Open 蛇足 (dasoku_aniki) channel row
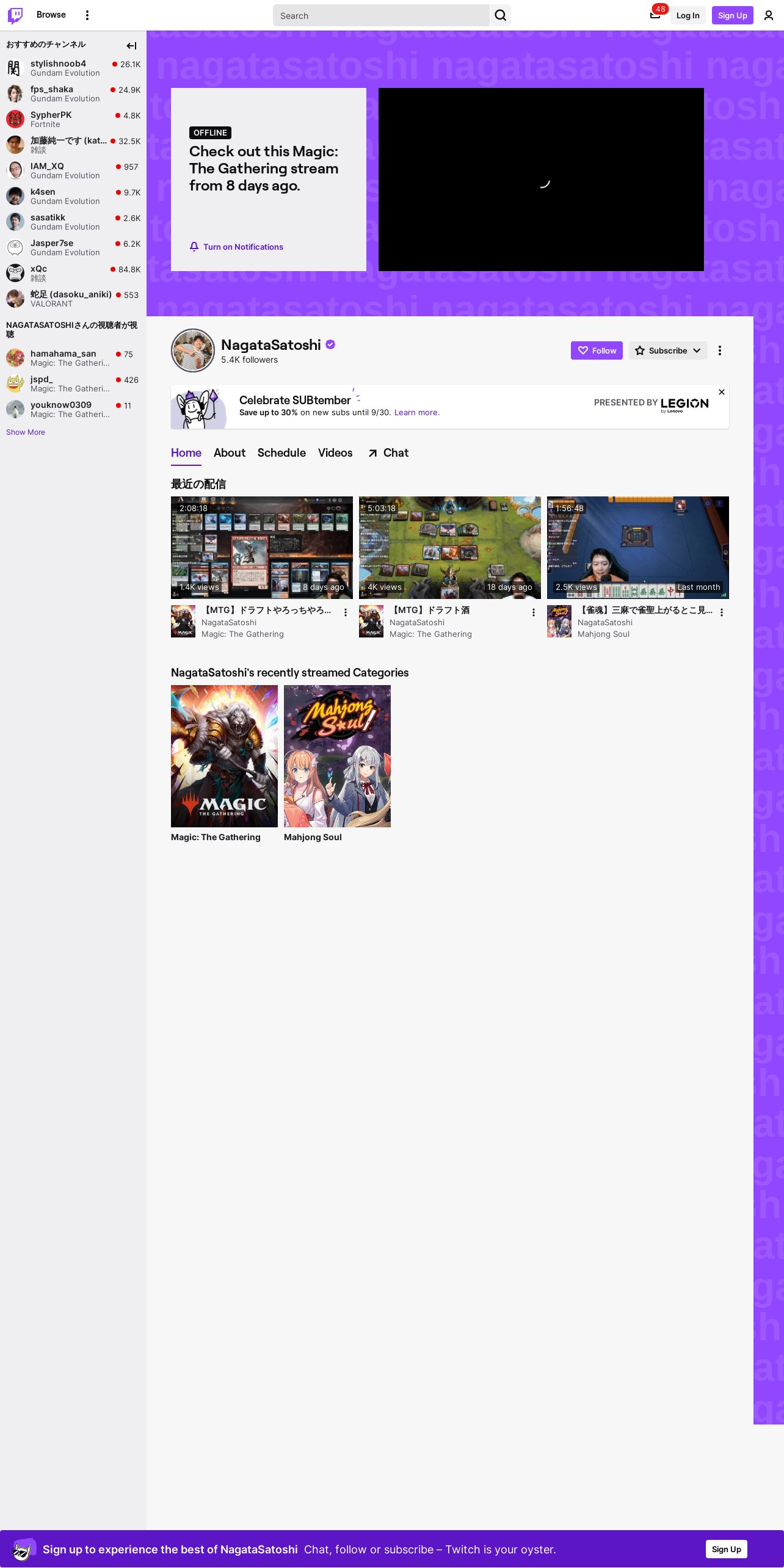784x1568 pixels. point(73,299)
